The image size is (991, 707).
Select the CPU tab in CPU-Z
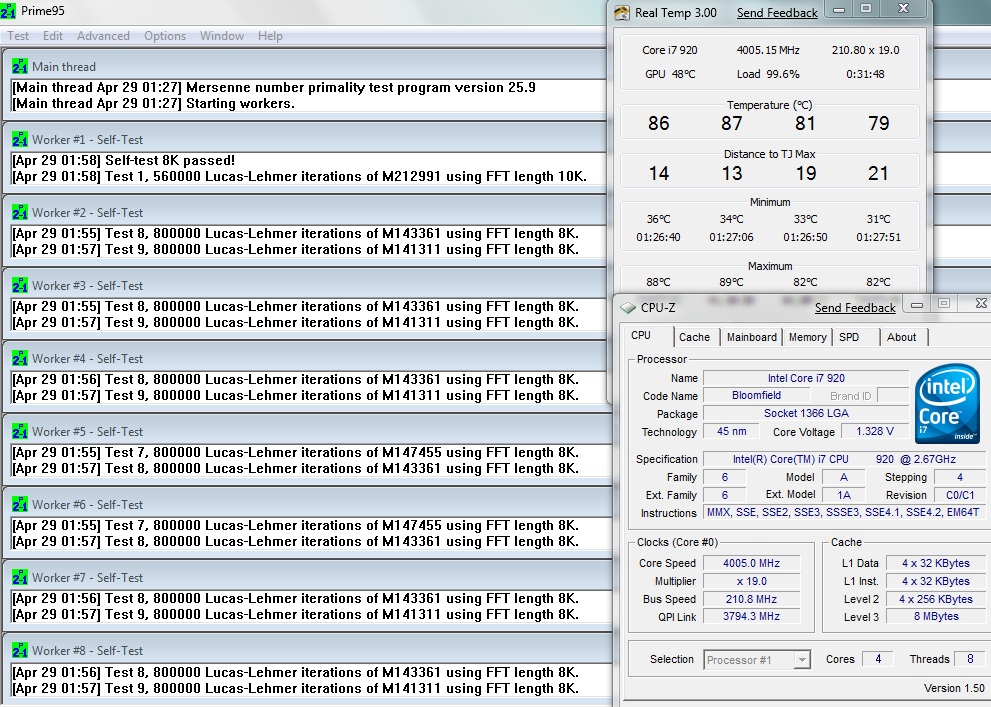tap(641, 335)
